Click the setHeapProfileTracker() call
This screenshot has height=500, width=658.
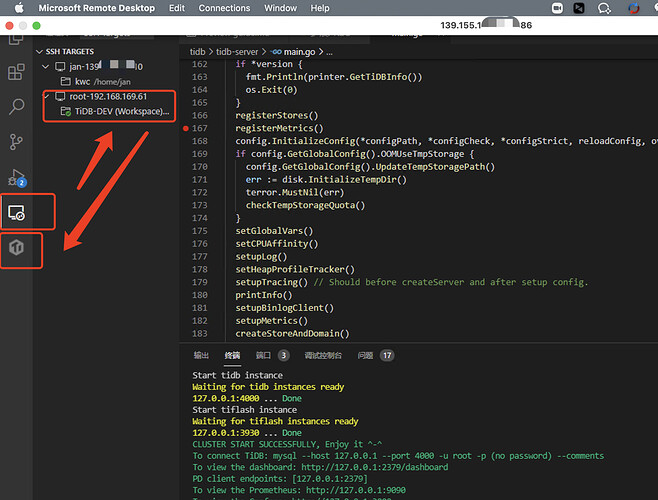(x=295, y=269)
